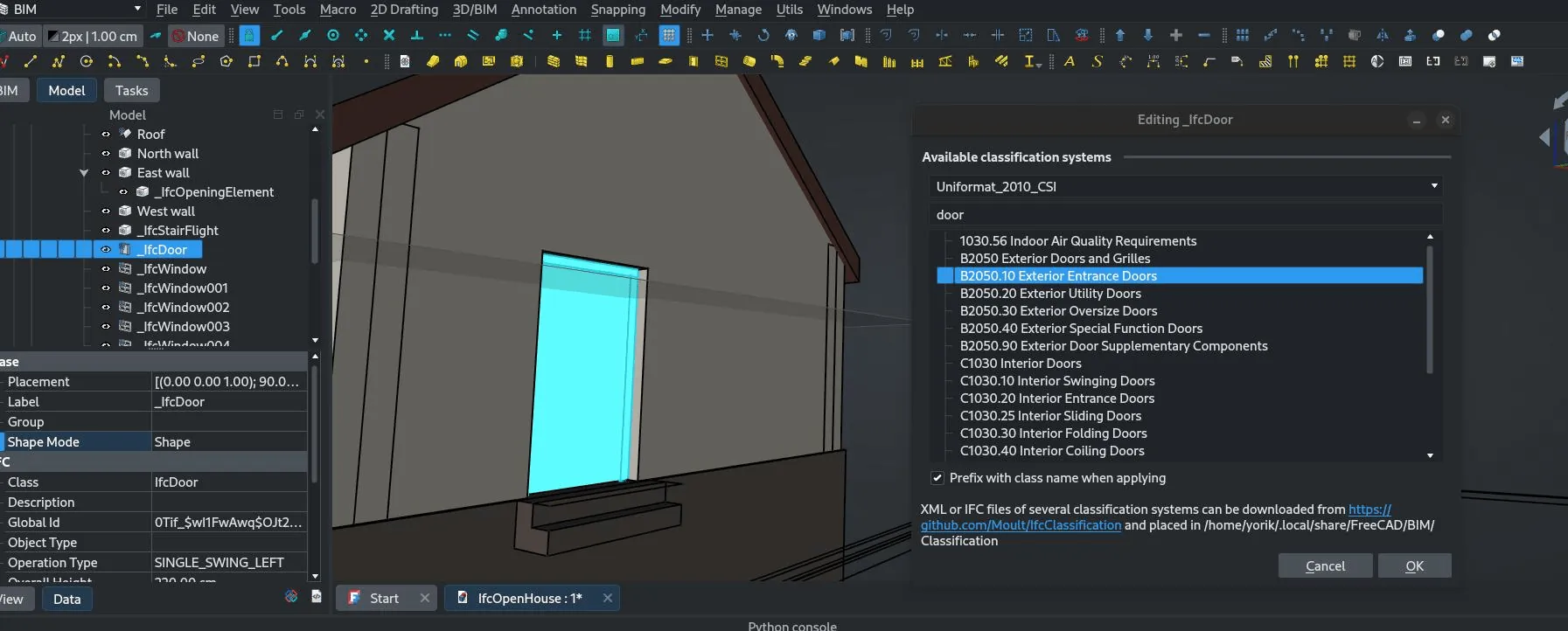Select the Draft Rectangle tool
The image size is (1568, 631).
(254, 62)
